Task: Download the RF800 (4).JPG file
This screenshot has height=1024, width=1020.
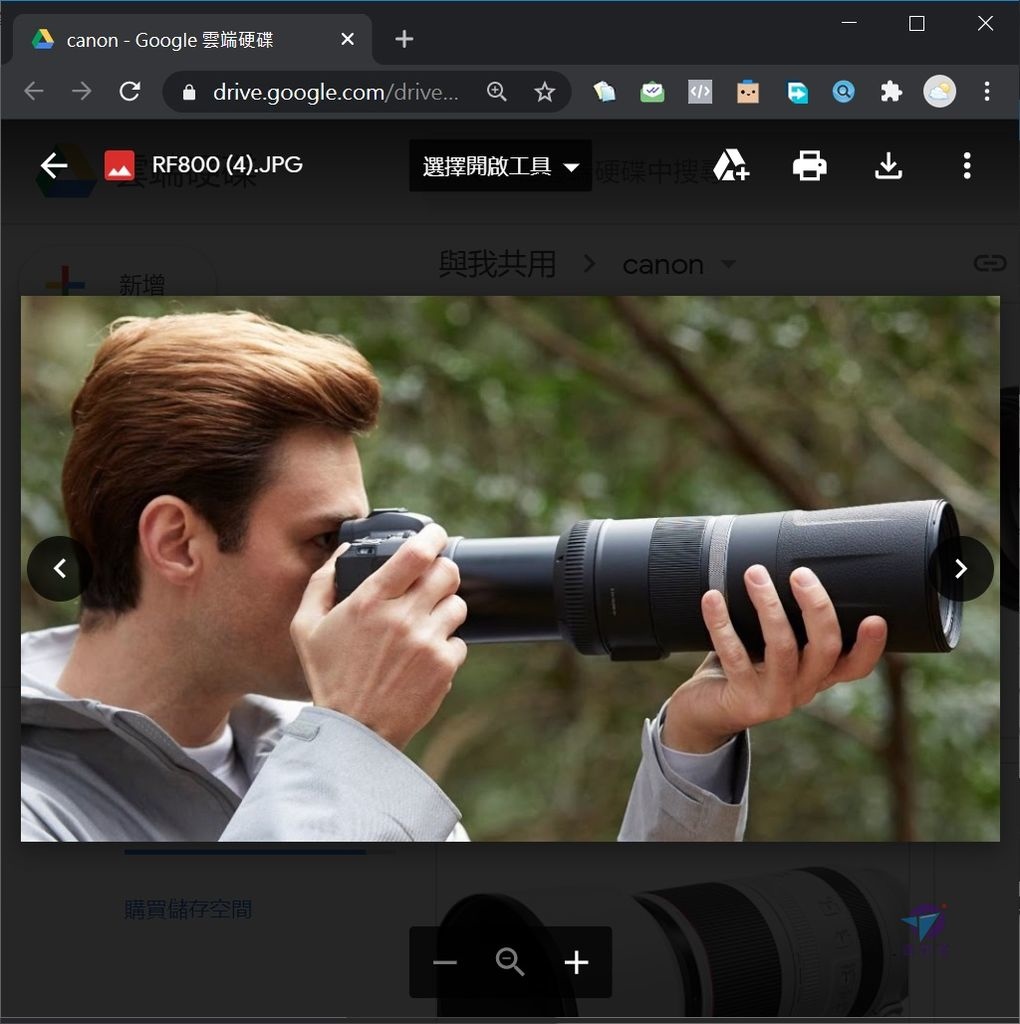Action: (888, 166)
